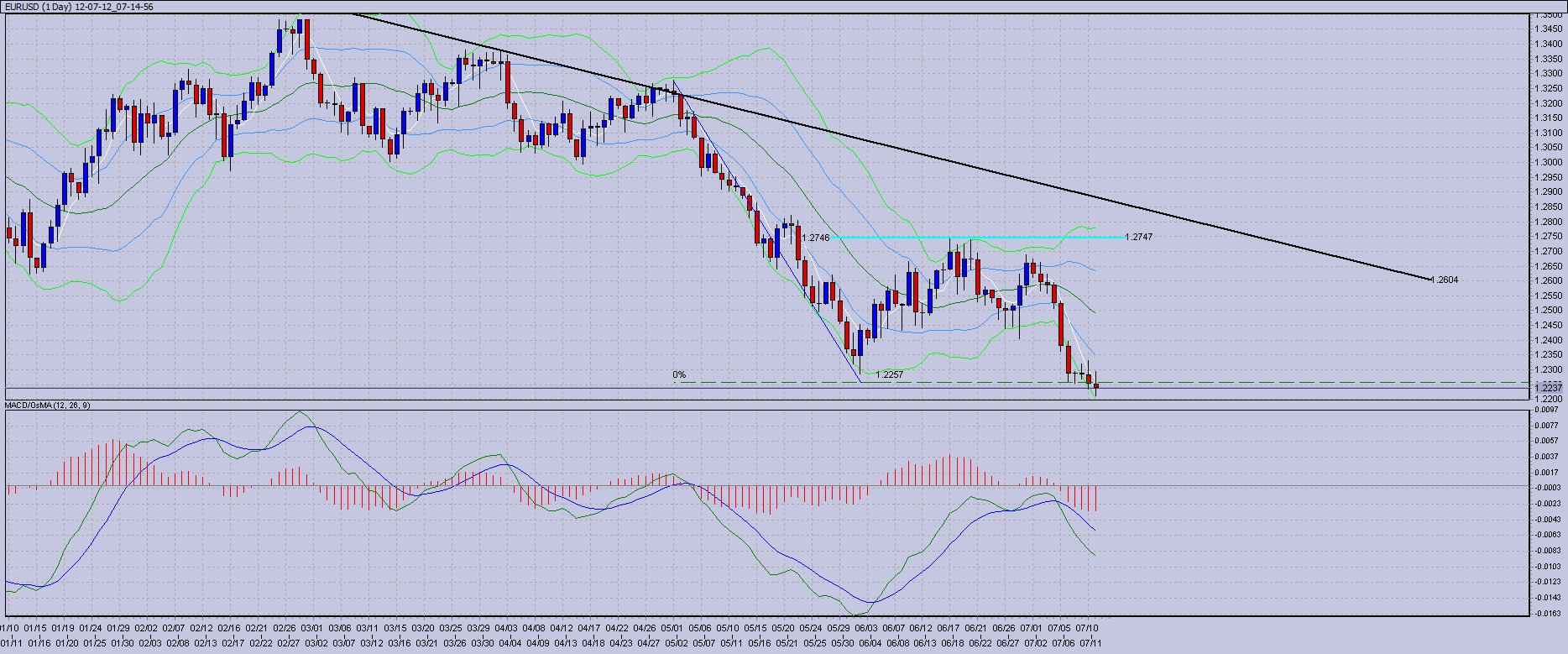The image size is (1568, 654).
Task: Select the 05/01 date on time axis
Action: (672, 627)
